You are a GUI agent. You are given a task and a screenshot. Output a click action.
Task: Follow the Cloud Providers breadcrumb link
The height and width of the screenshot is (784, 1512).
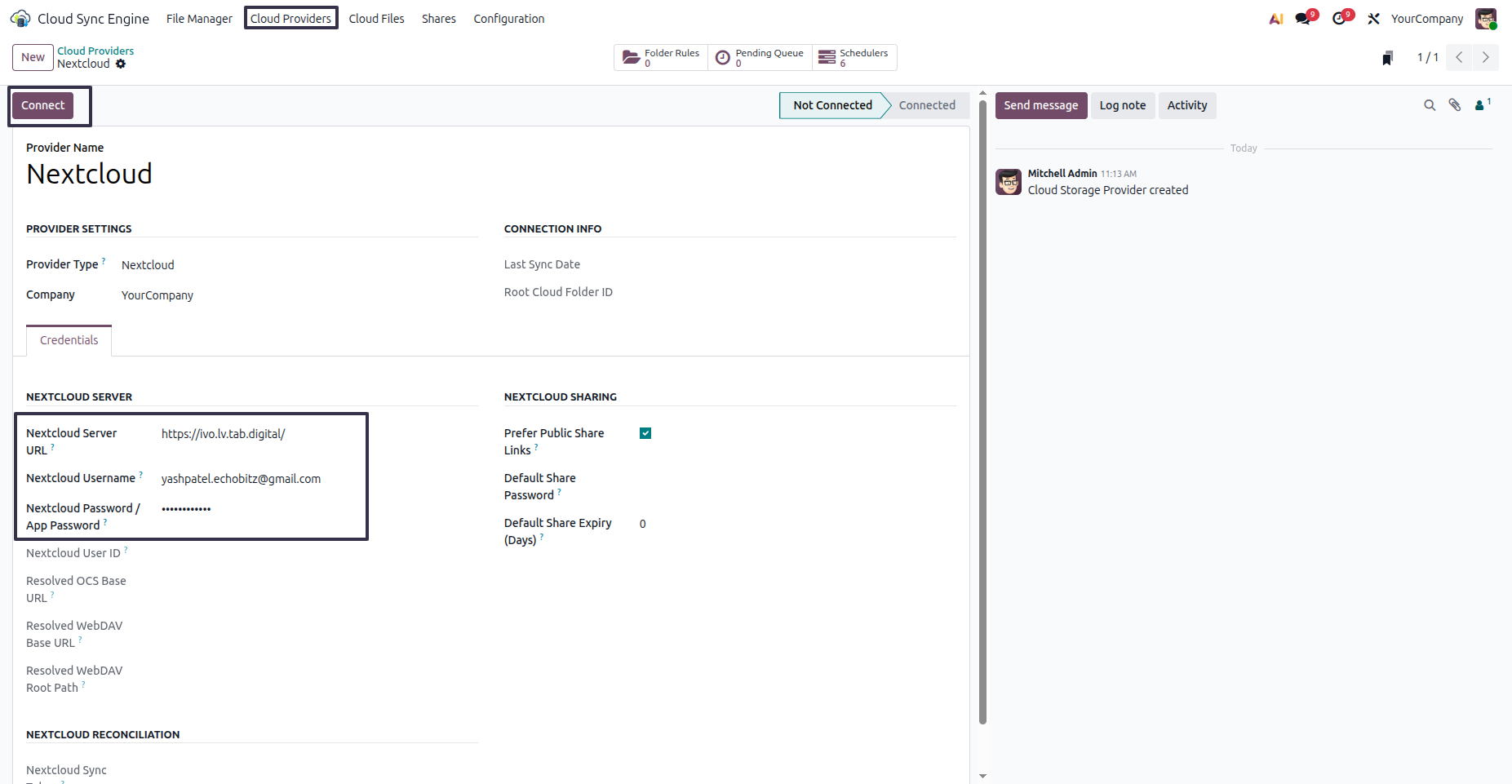click(x=95, y=51)
